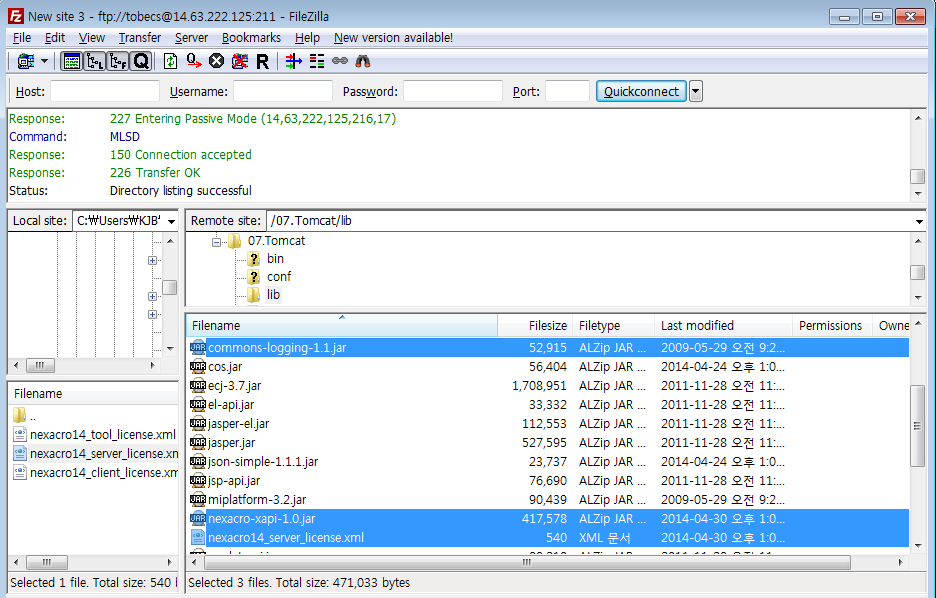Focus the Host input field
Screen dimensions: 936x598
click(105, 91)
